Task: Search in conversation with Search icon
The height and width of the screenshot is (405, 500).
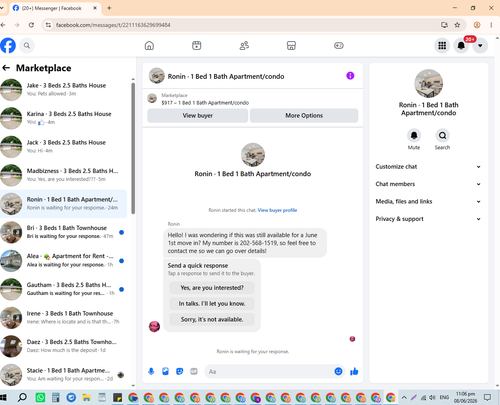Action: [442, 135]
